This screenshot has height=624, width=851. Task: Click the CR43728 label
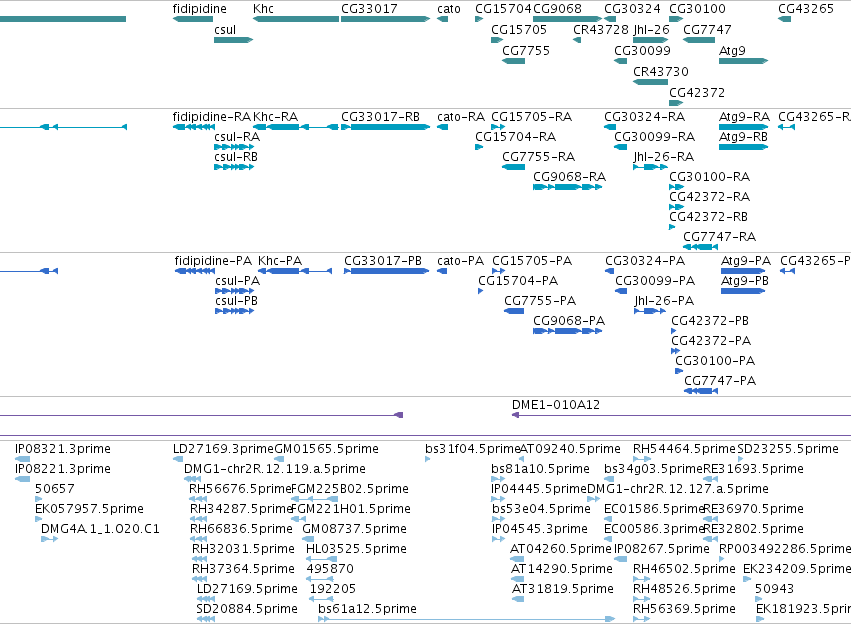pyautogui.click(x=601, y=29)
